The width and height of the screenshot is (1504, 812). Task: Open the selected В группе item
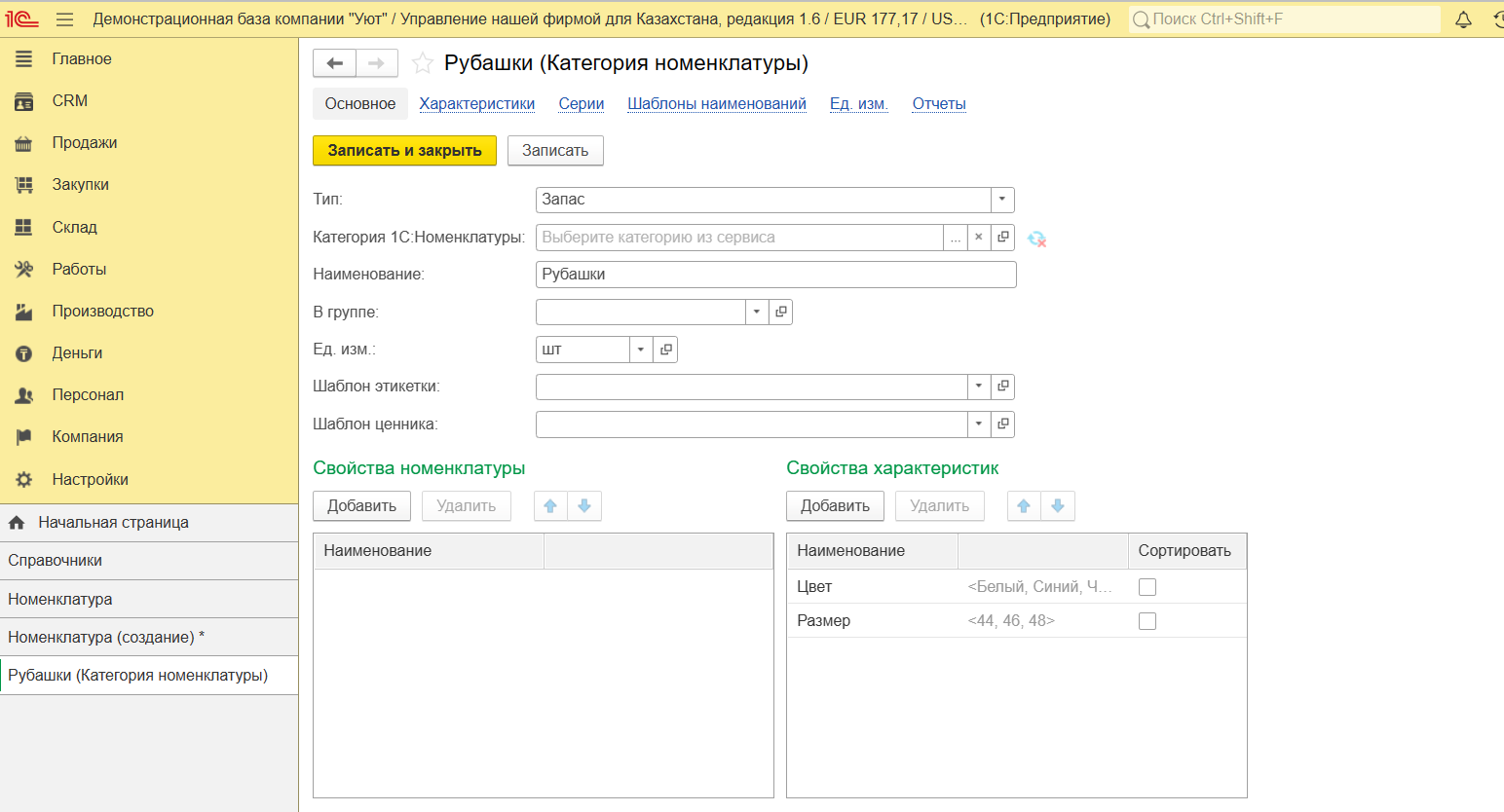pos(780,313)
